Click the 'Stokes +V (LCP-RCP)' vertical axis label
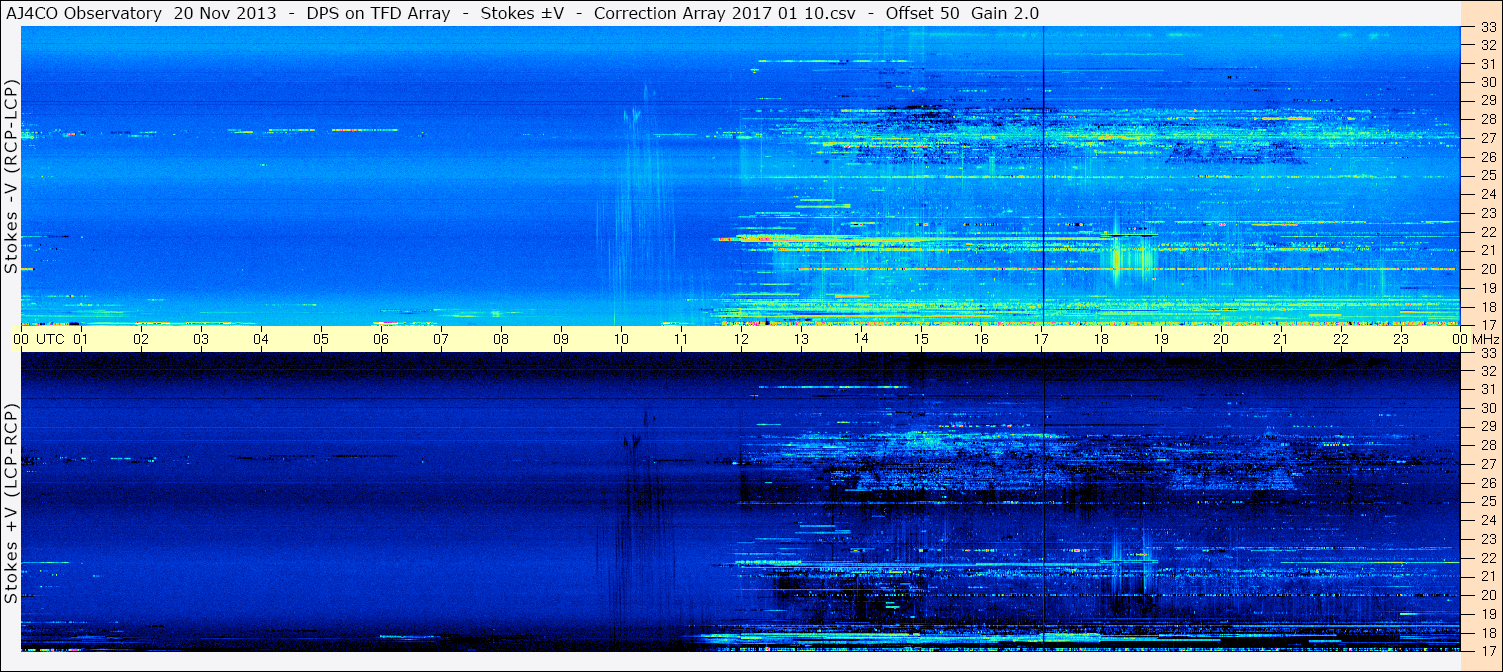1503x672 pixels. pos(11,504)
